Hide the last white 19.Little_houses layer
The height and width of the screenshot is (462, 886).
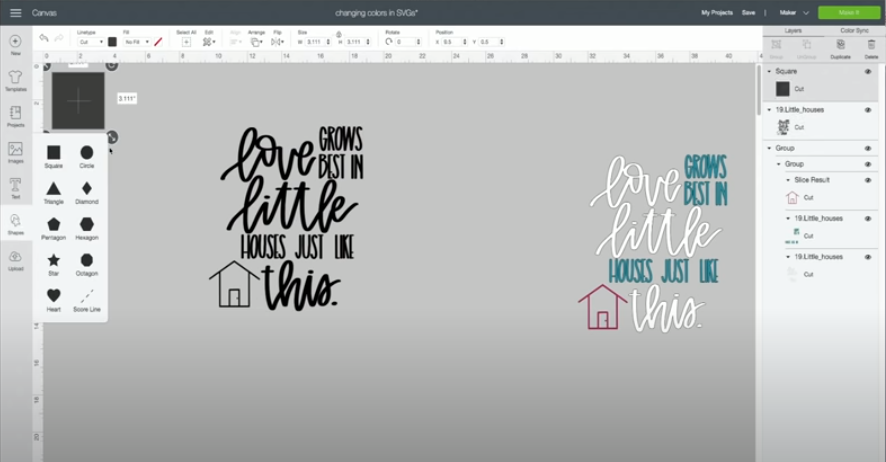(868, 256)
